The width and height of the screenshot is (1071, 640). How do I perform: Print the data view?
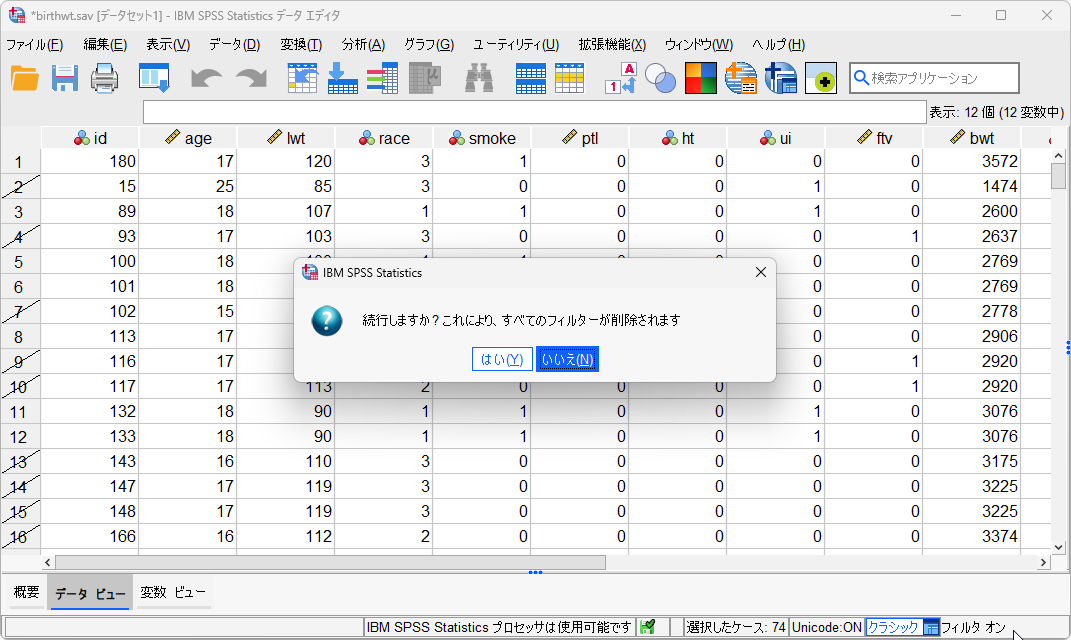104,78
